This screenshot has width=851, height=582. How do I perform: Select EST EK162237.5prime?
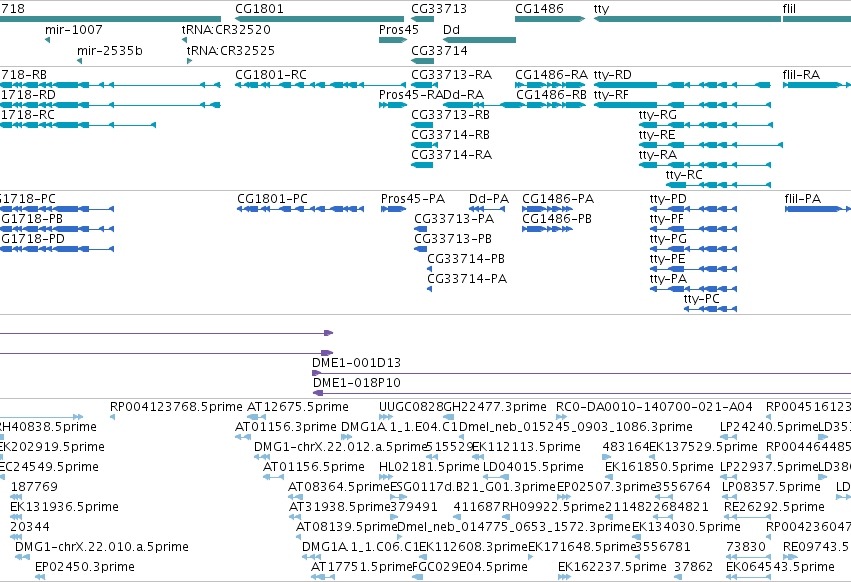pos(564,577)
